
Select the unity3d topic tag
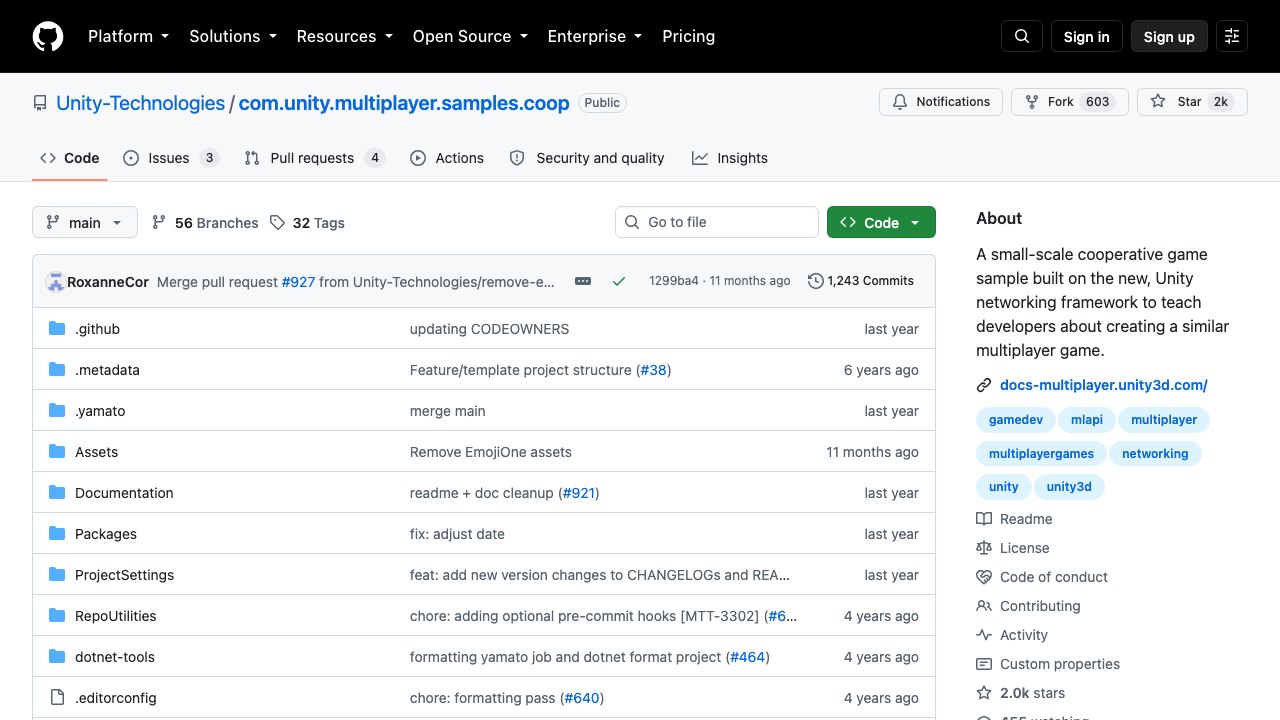click(x=1069, y=487)
